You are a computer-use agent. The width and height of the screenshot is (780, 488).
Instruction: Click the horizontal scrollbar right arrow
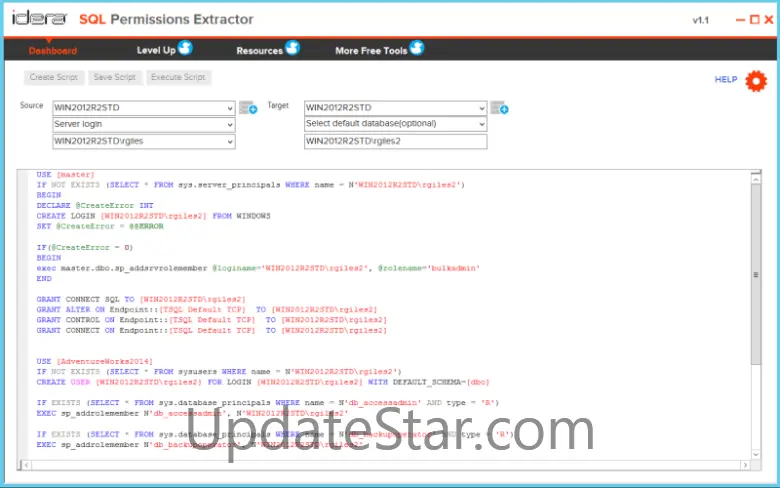pos(745,465)
